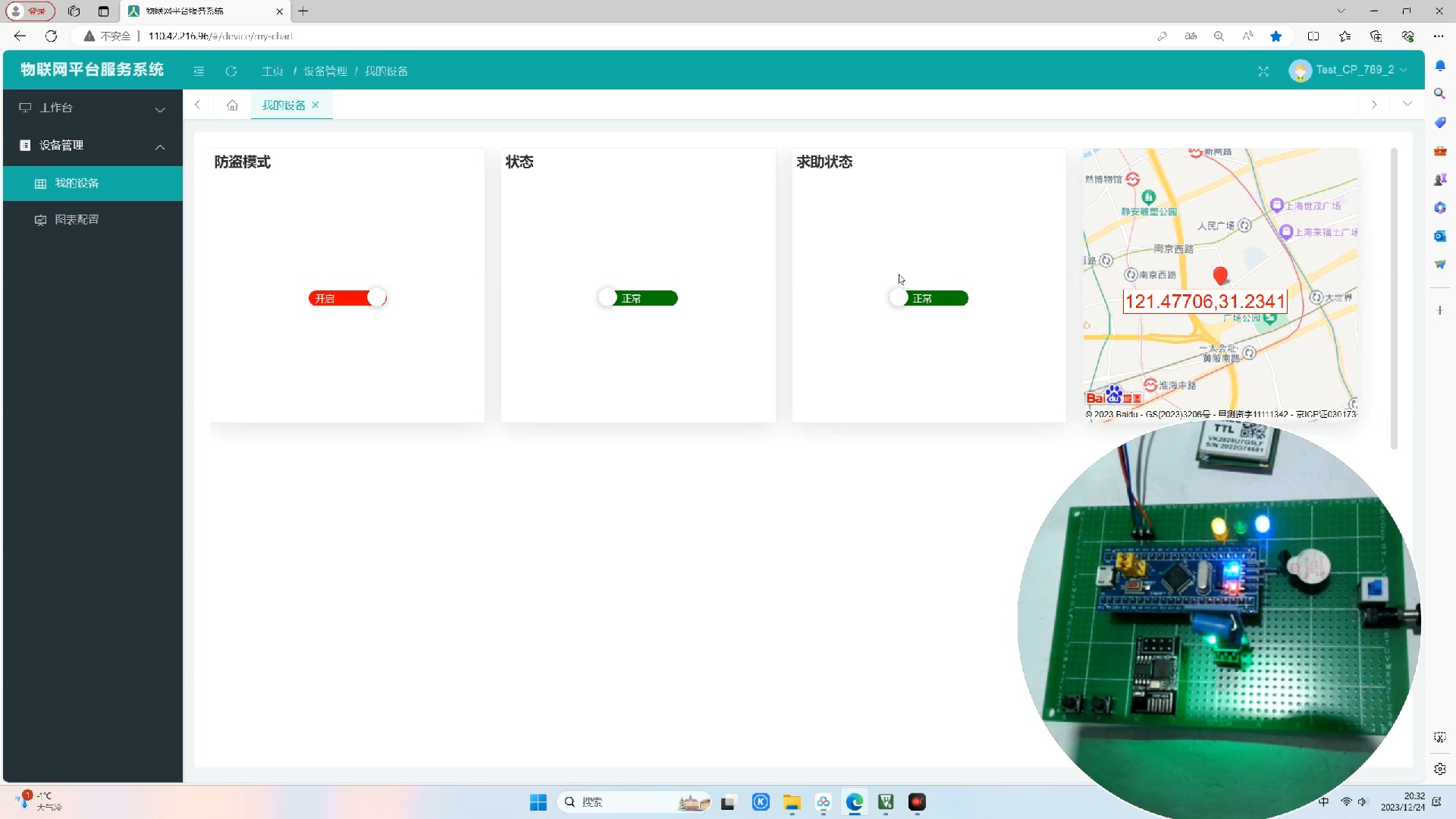Expand the 工作台 sidebar menu
Viewport: 1456px width, 819px height.
pos(93,108)
